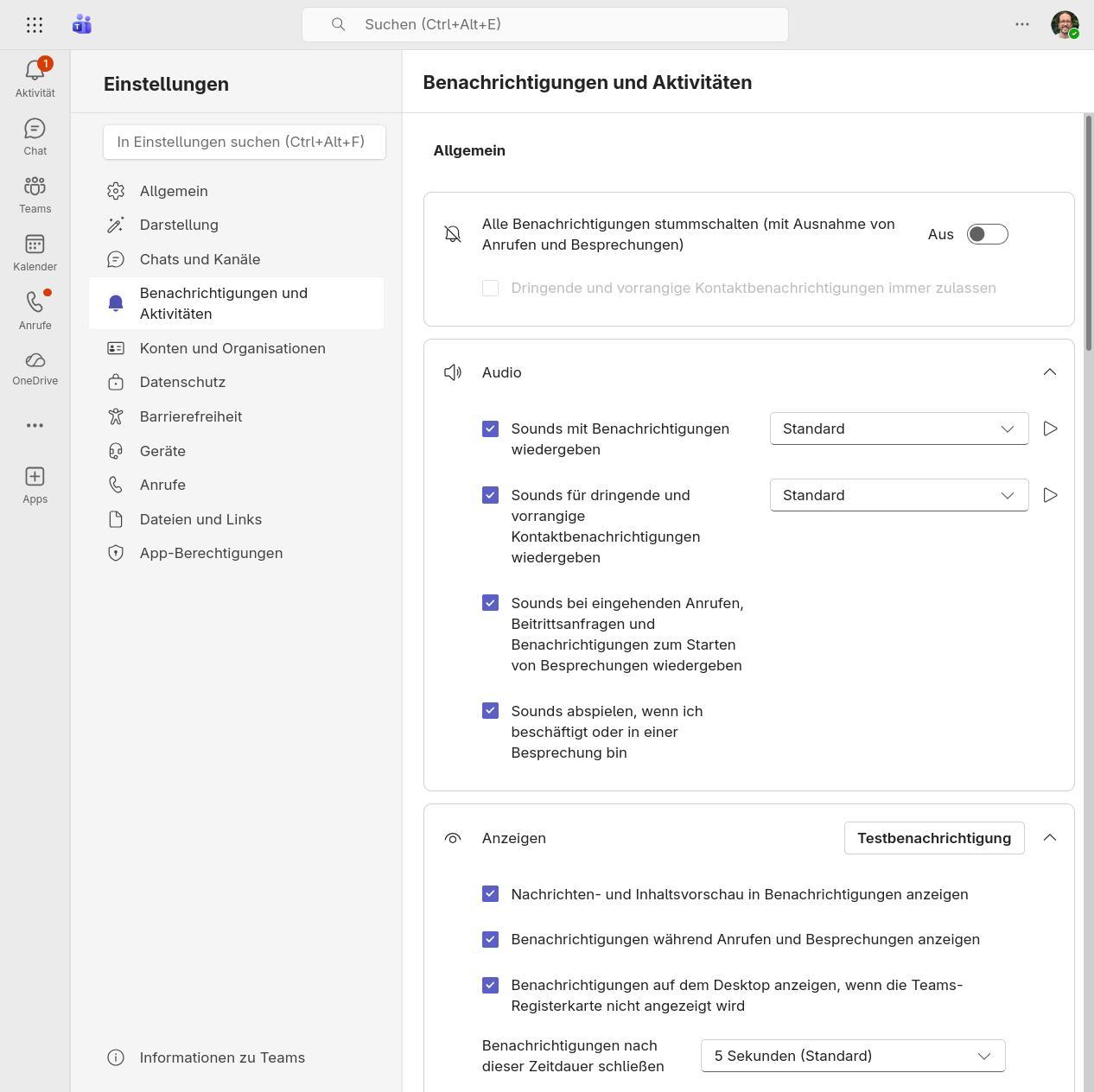
Task: Open the Standard sound dropdown
Action: coord(898,429)
